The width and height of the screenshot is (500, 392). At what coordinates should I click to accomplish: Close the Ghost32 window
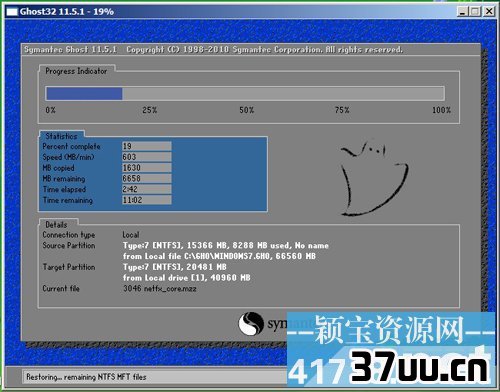tap(489, 12)
